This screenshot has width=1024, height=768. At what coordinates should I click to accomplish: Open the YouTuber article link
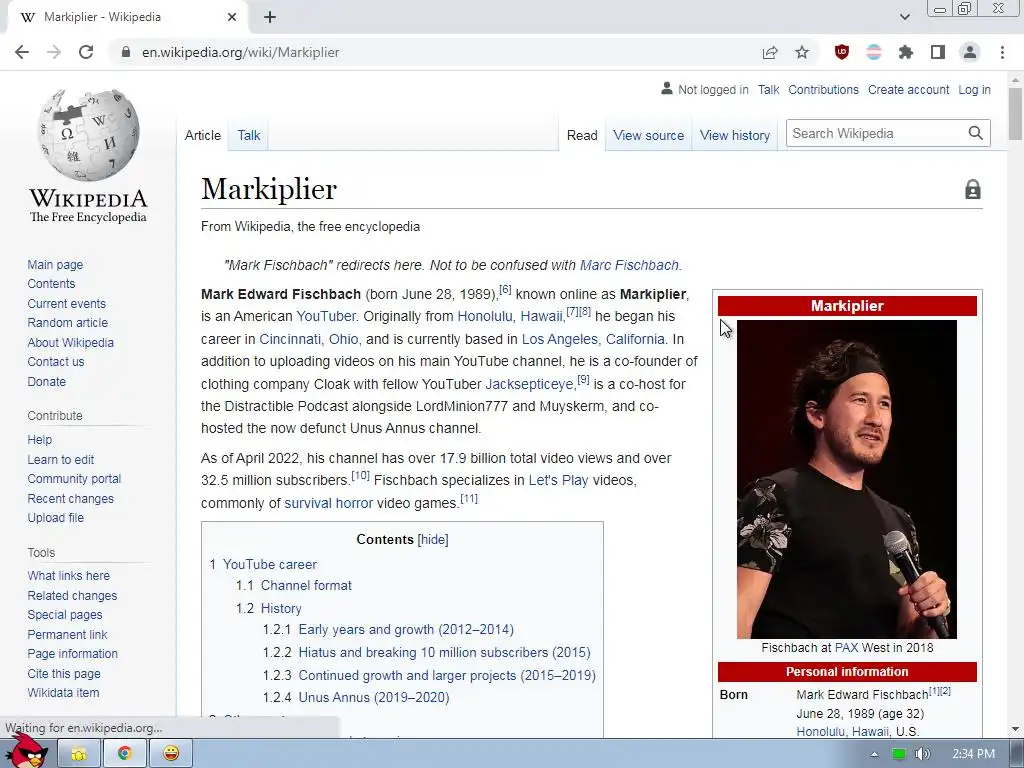coord(326,316)
